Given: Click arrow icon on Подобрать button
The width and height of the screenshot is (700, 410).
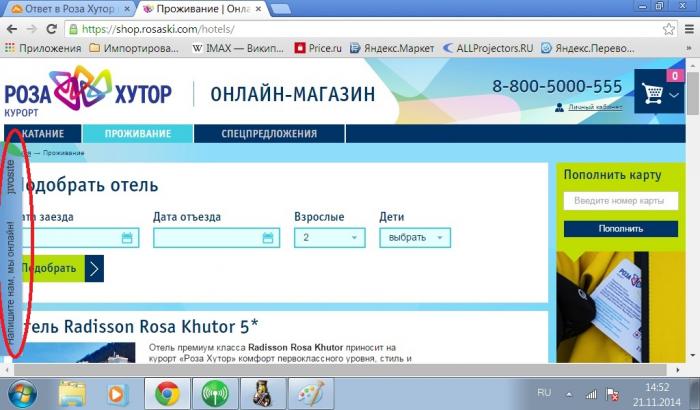Looking at the screenshot, I should [x=94, y=268].
